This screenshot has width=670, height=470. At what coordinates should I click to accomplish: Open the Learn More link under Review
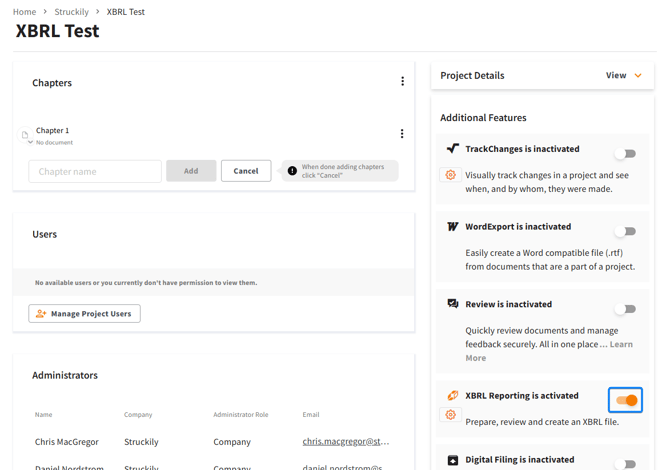pyautogui.click(x=620, y=344)
